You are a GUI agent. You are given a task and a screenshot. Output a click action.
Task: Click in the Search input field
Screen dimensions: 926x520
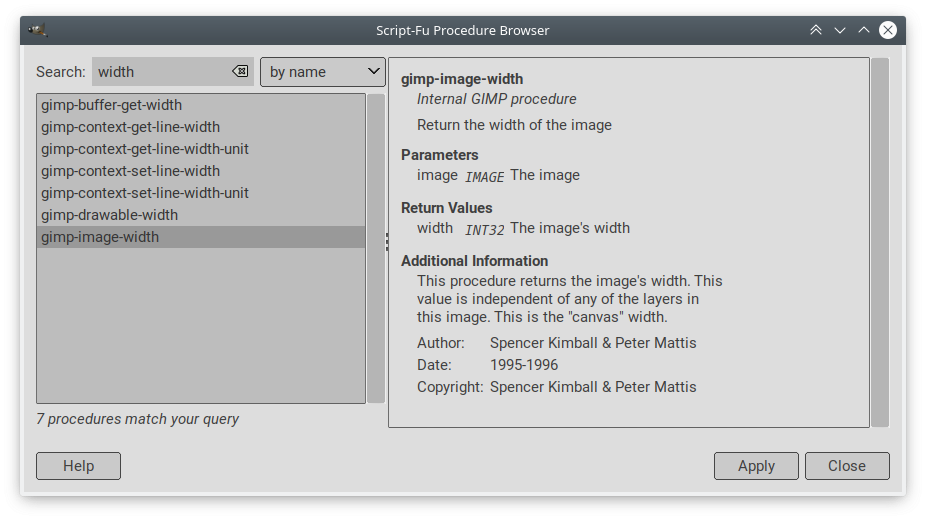[x=160, y=72]
